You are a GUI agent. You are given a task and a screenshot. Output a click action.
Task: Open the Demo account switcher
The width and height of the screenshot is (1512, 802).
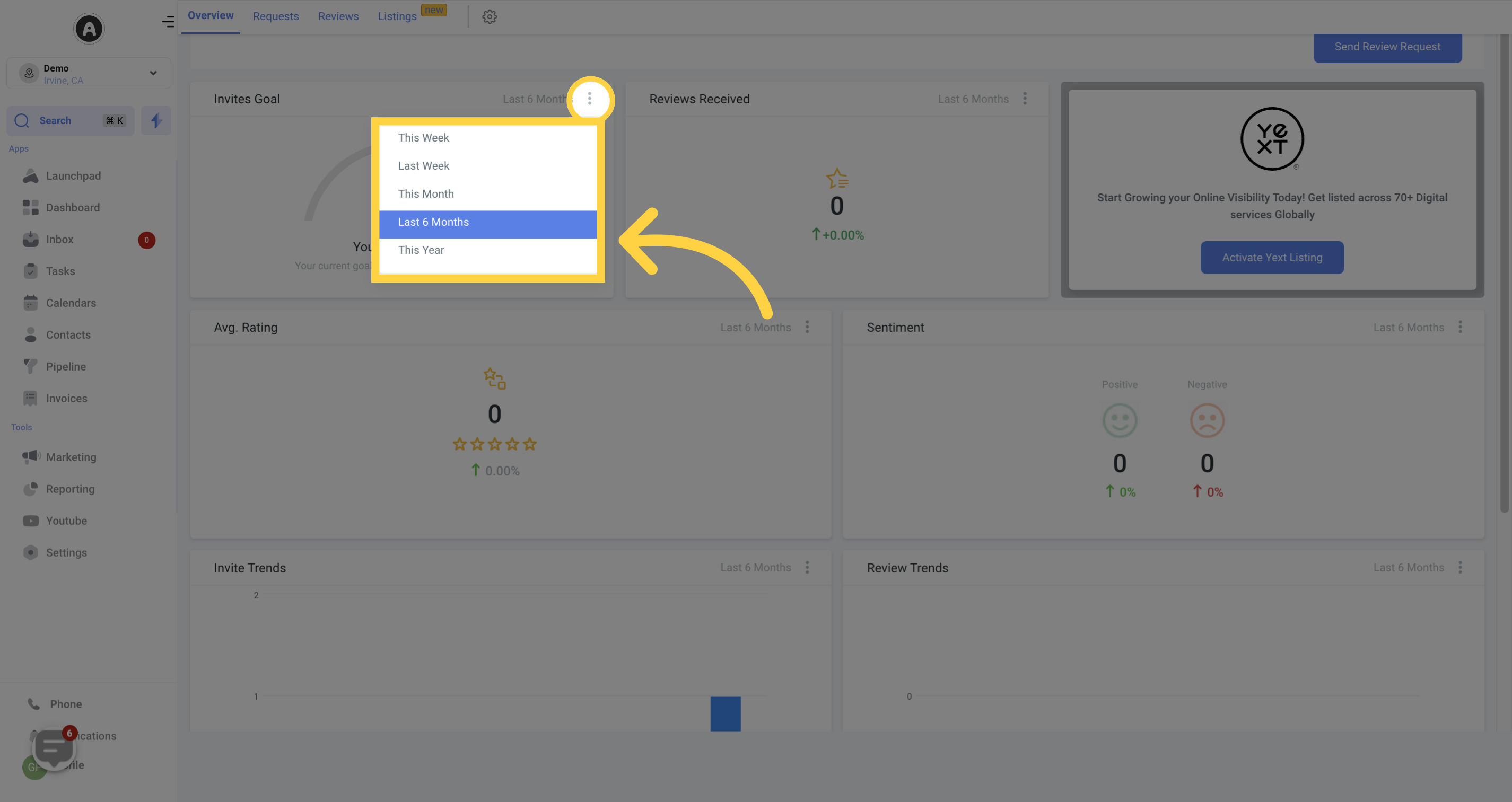(x=89, y=73)
